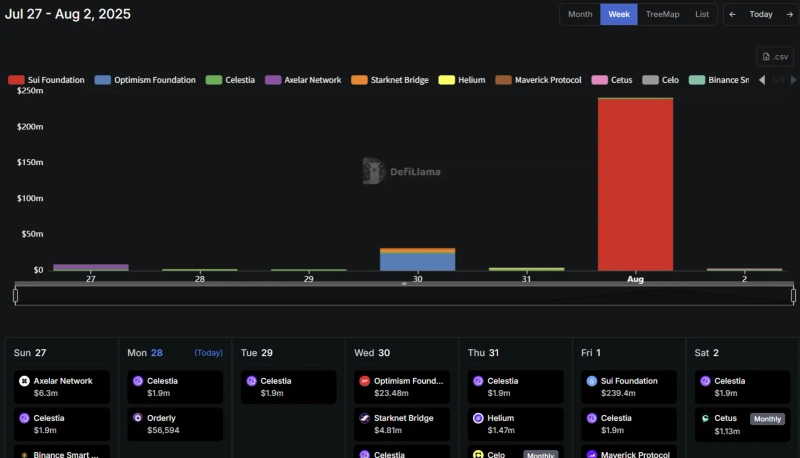The height and width of the screenshot is (458, 800).
Task: Click the Cetus icon under Saturday
Action: coord(705,418)
